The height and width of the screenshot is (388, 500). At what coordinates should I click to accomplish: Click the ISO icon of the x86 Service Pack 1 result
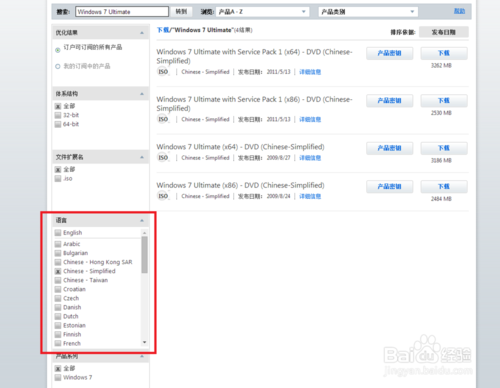tap(163, 119)
